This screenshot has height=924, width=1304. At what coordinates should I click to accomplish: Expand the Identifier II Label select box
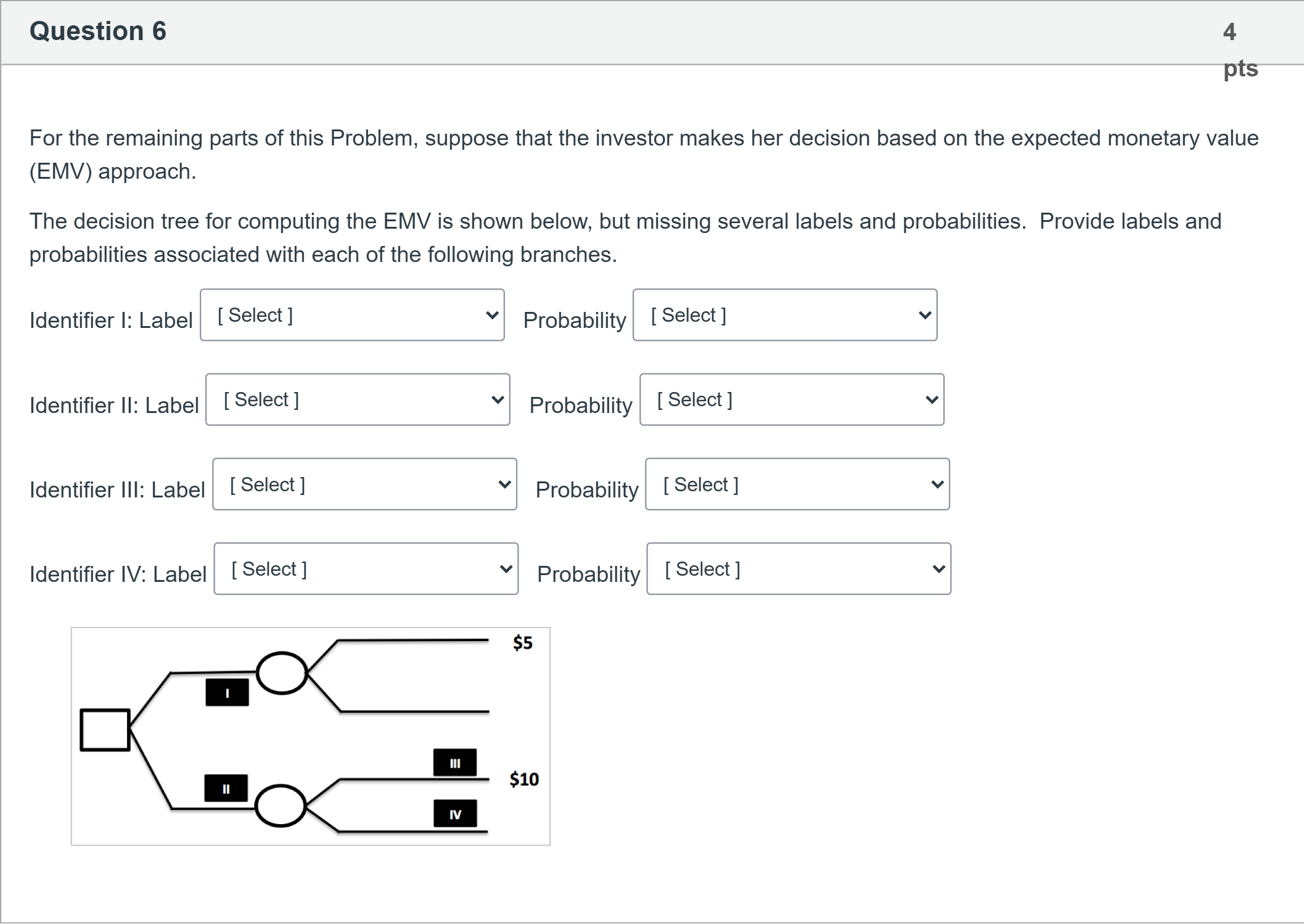pyautogui.click(x=358, y=399)
